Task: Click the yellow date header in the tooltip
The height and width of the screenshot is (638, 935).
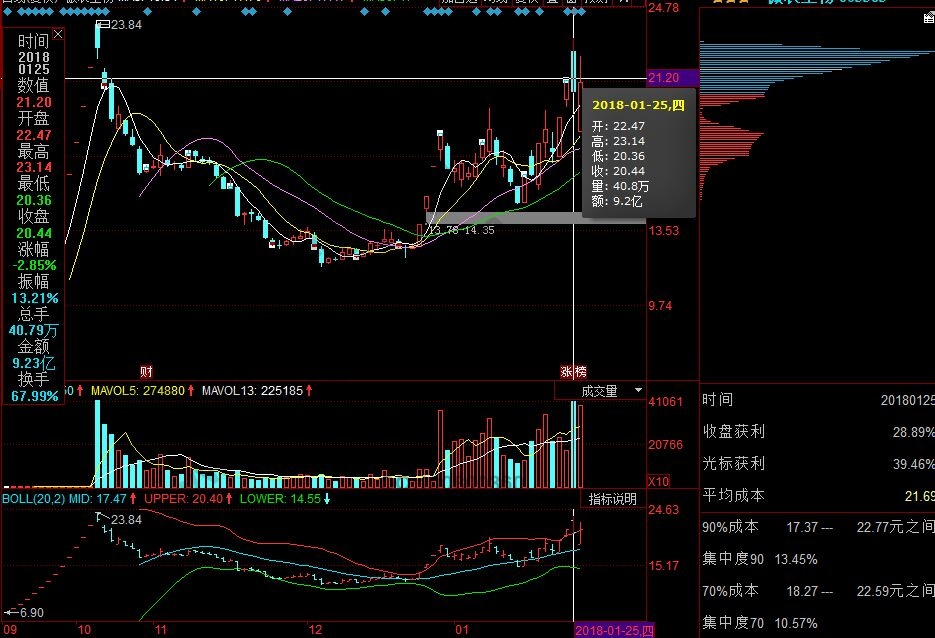Action: pos(638,104)
